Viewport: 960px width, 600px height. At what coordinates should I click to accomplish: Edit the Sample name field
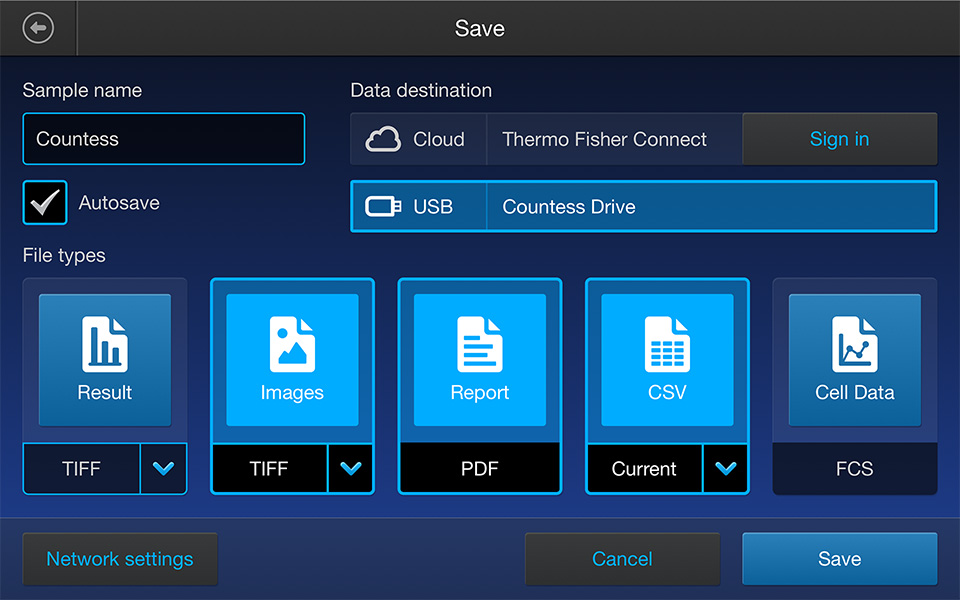pos(163,139)
